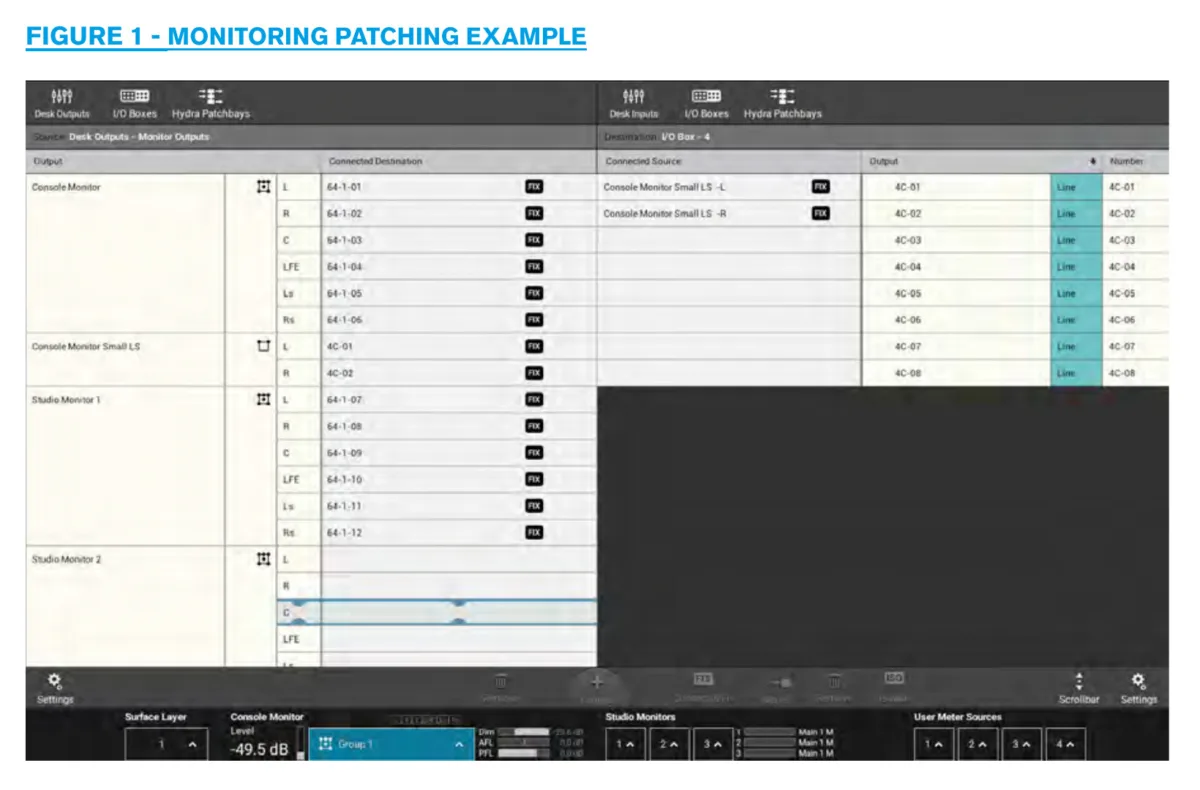
Task: Select I/O Boxes in source panel
Action: (x=134, y=103)
